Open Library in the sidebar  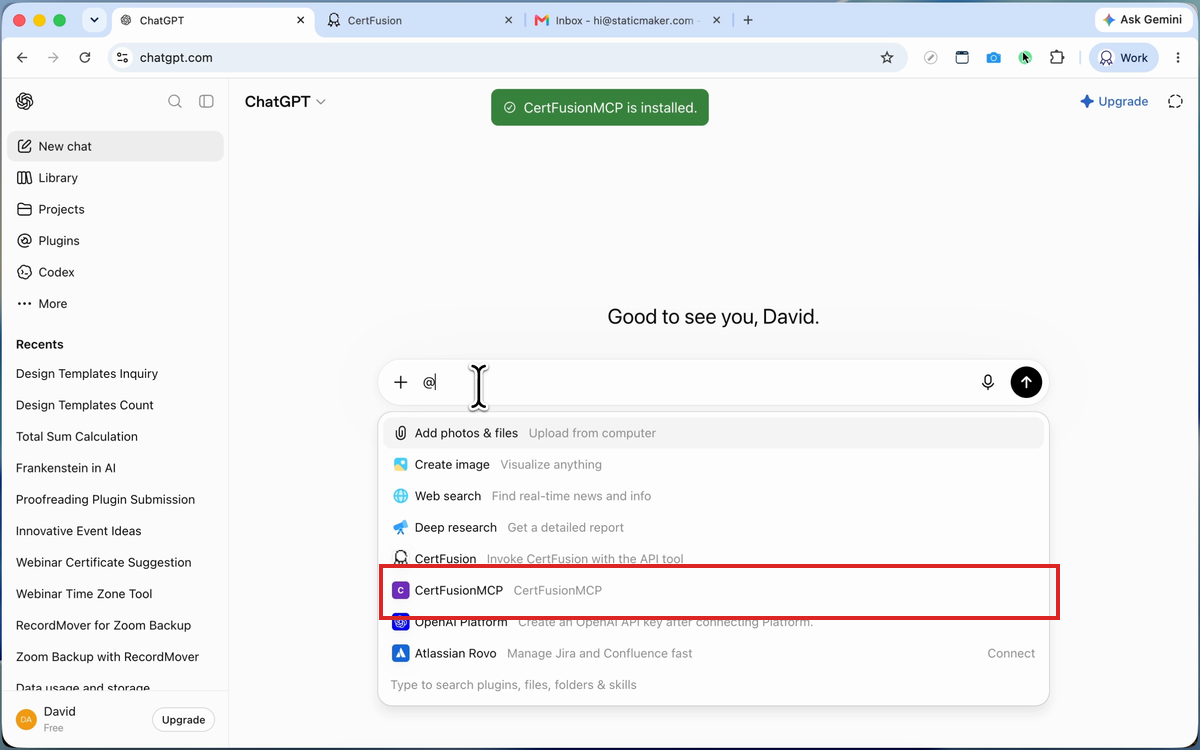[x=115, y=178]
